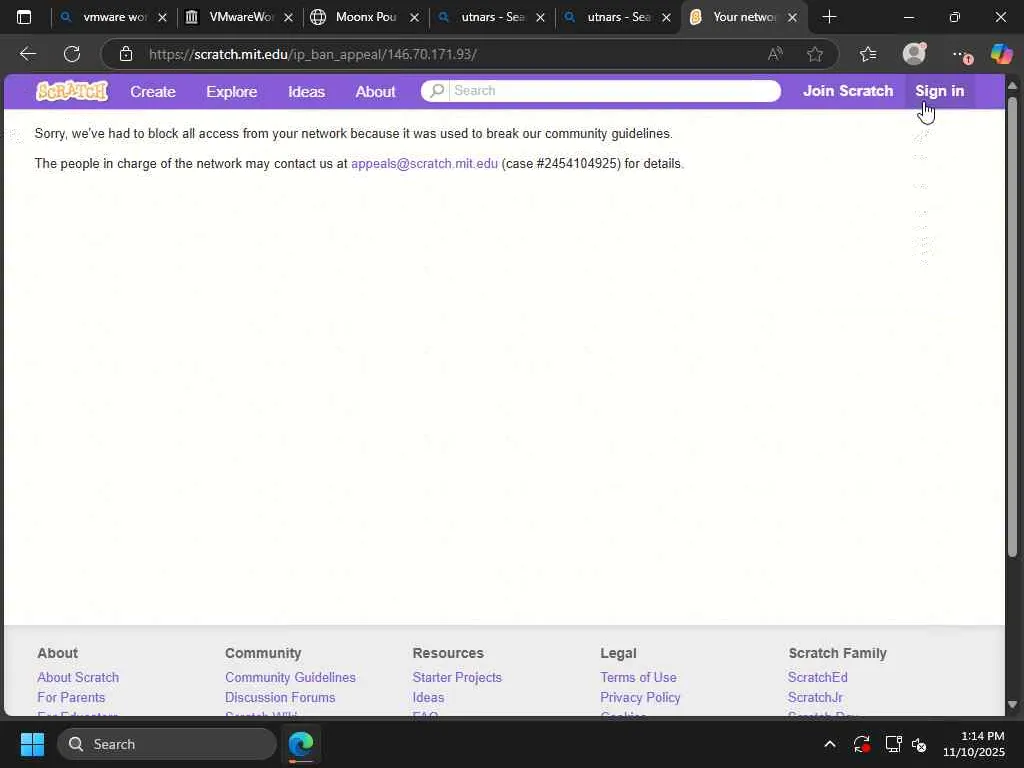Click the scrollbar up arrow

[1012, 86]
